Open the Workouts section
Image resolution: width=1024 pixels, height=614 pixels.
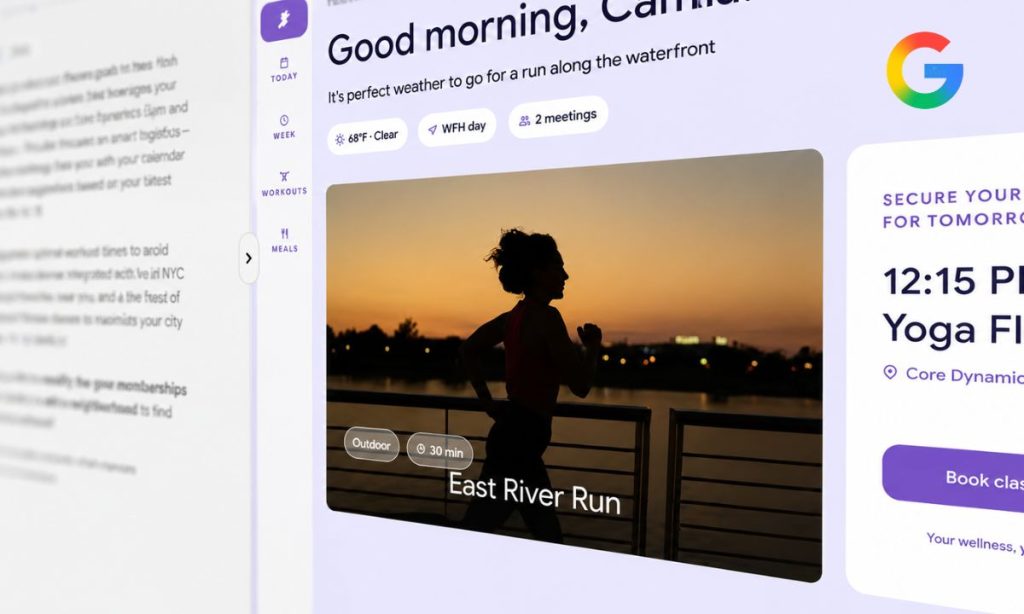tap(284, 184)
